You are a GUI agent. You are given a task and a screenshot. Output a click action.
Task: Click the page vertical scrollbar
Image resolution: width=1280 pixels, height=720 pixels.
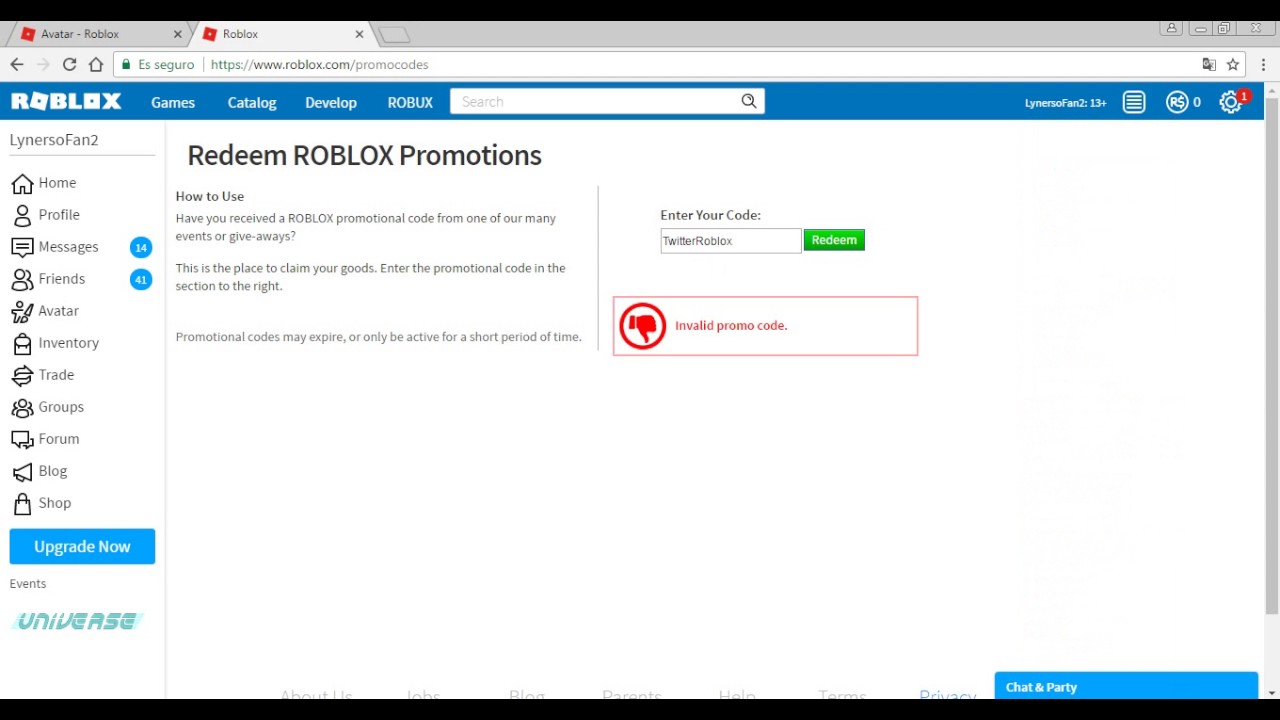[x=1271, y=355]
